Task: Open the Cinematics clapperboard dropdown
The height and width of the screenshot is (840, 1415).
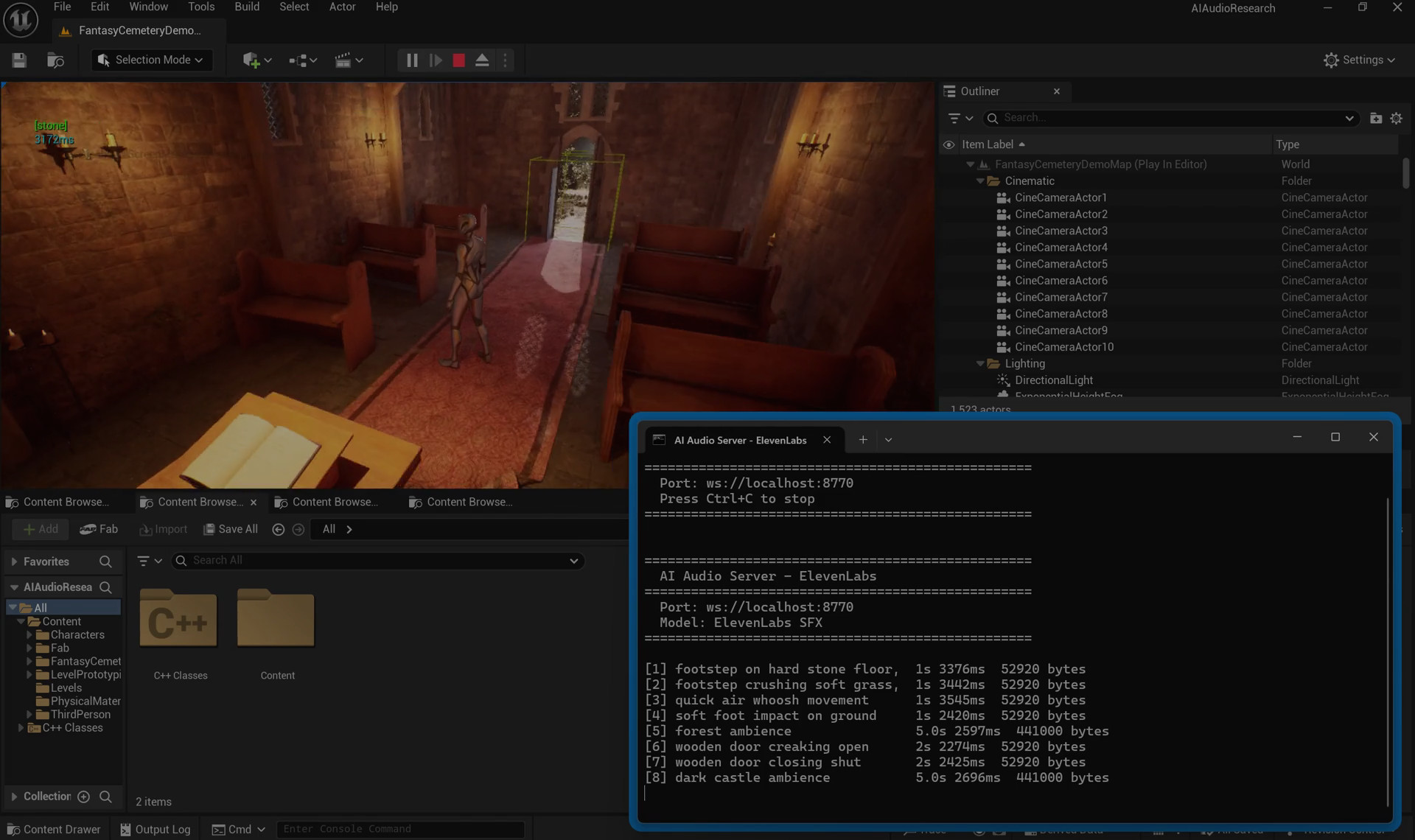Action: (349, 60)
